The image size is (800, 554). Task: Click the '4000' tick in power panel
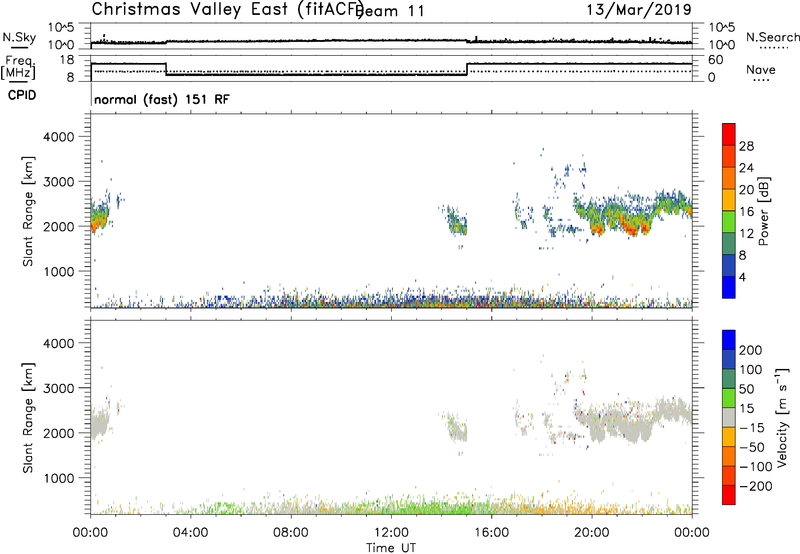pyautogui.click(x=58, y=137)
